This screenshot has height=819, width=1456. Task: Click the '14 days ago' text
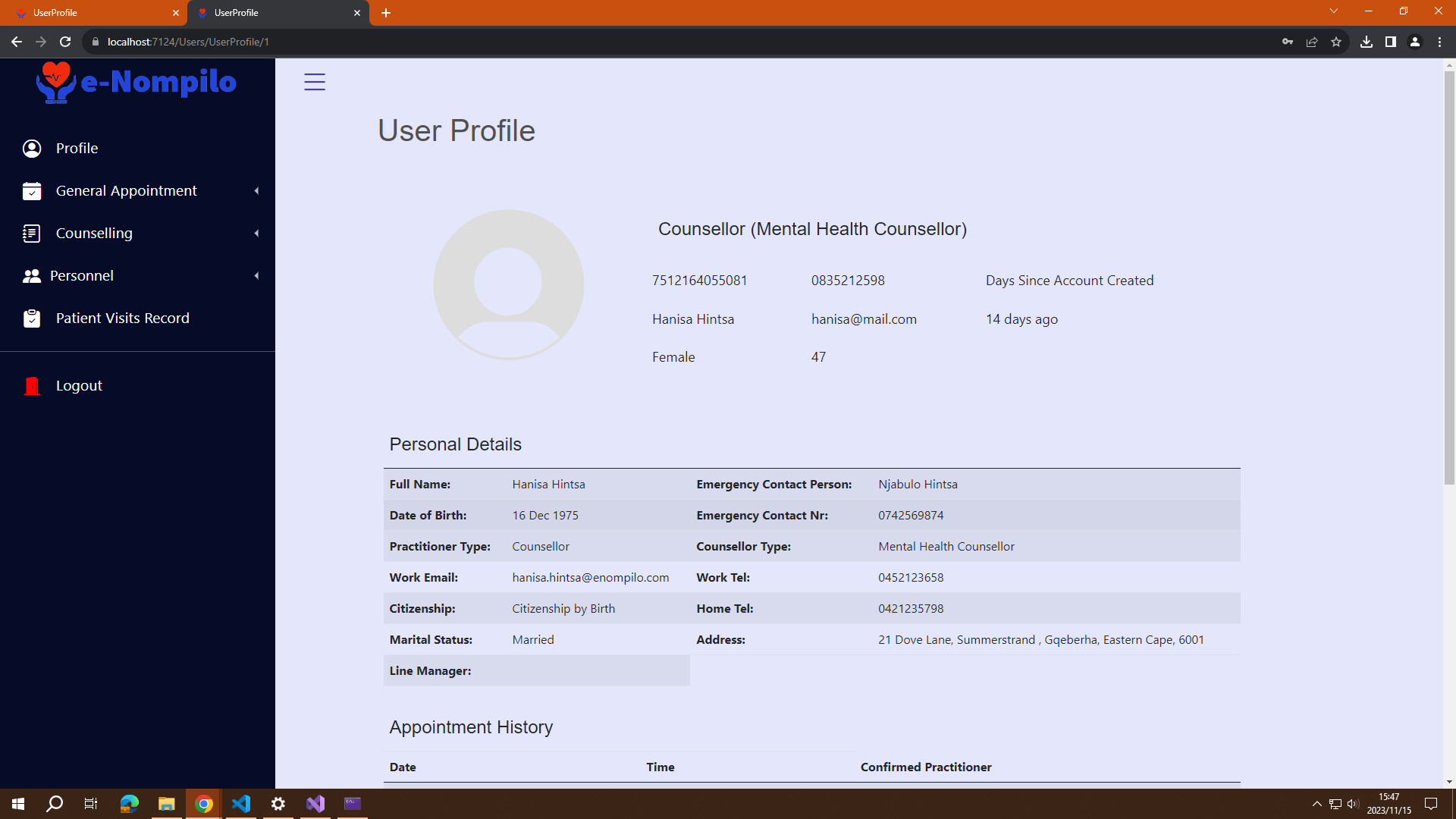point(1021,319)
